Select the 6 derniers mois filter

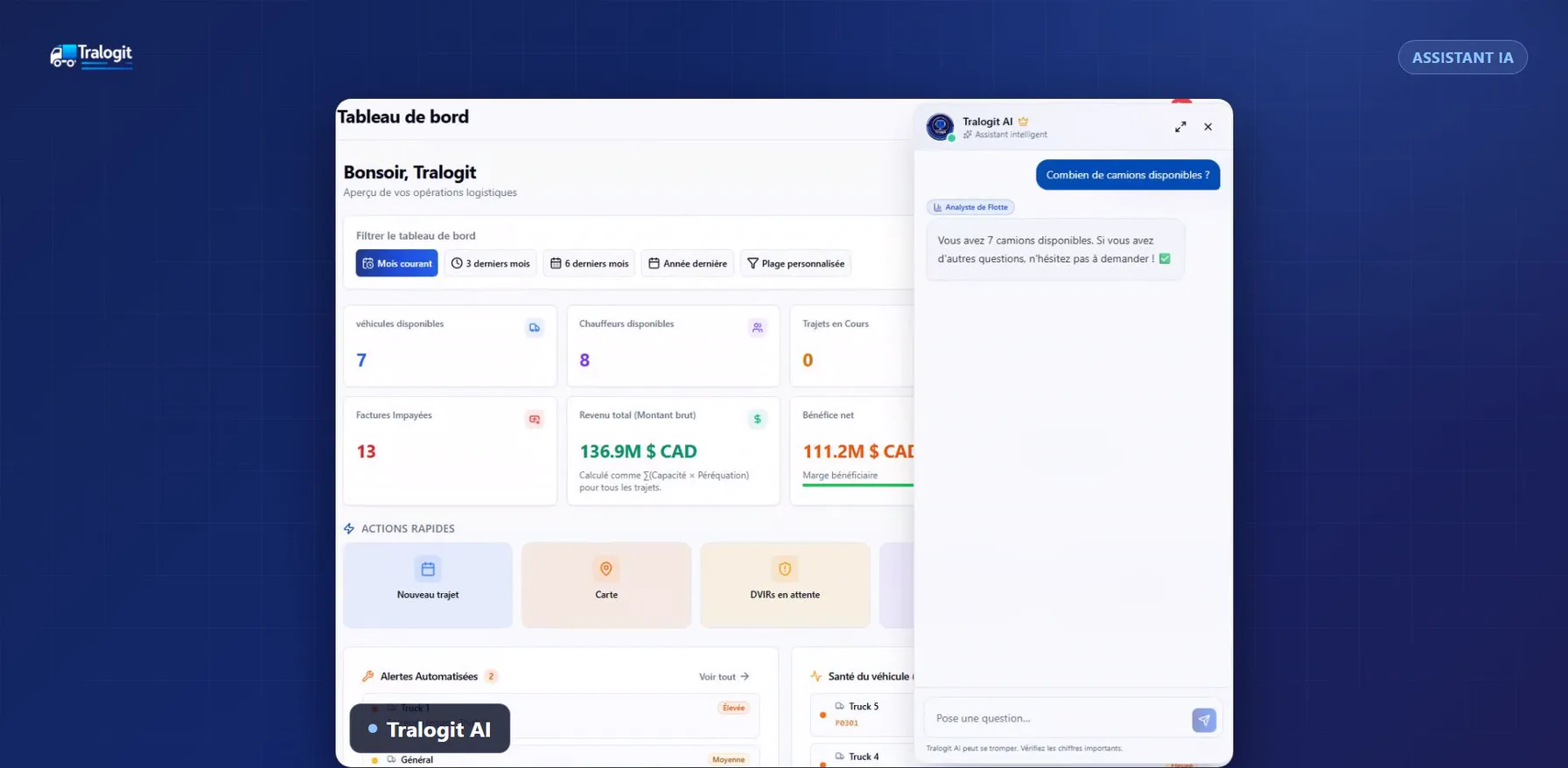tap(589, 263)
